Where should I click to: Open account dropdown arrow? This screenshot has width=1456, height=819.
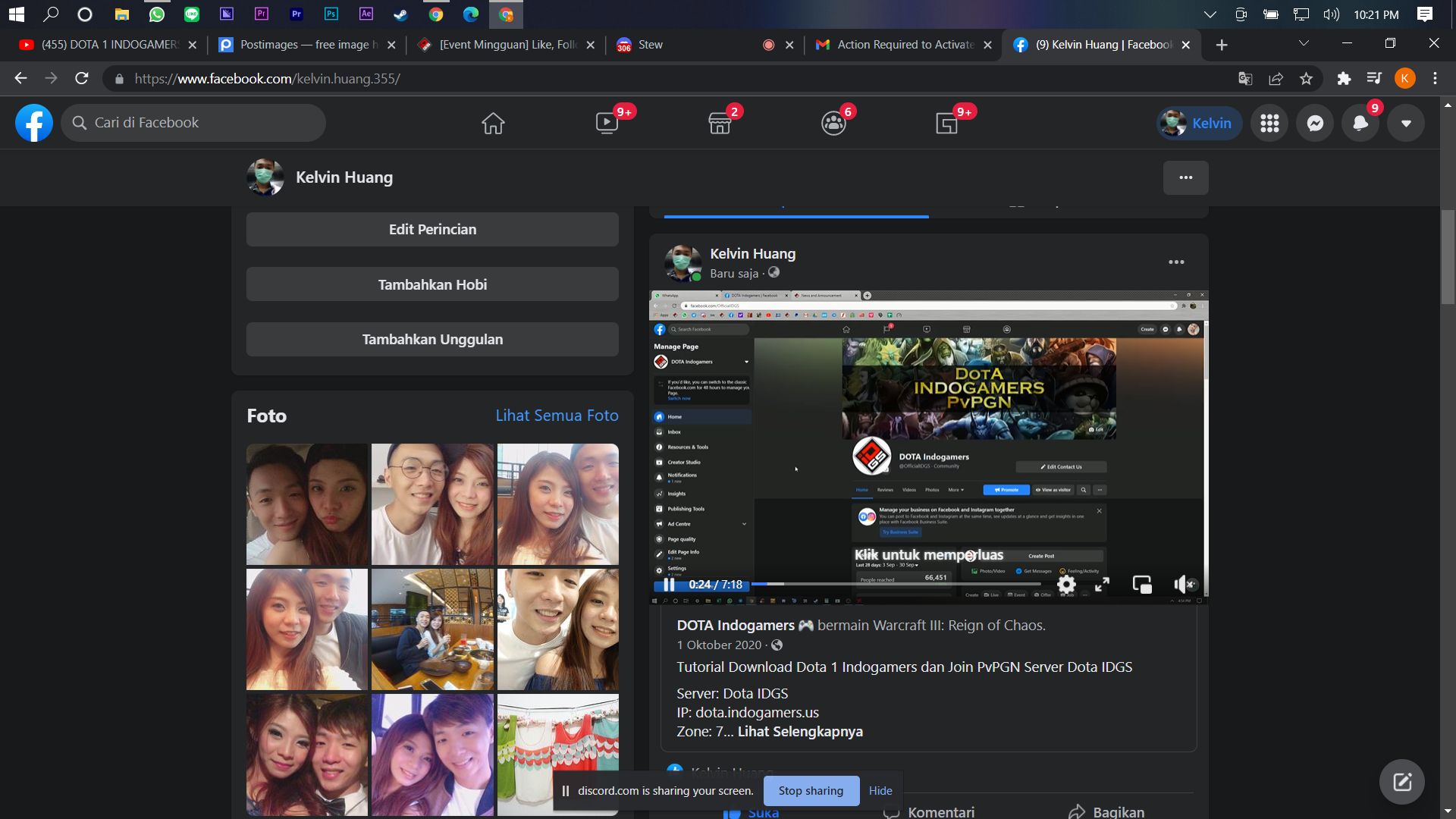click(1406, 123)
